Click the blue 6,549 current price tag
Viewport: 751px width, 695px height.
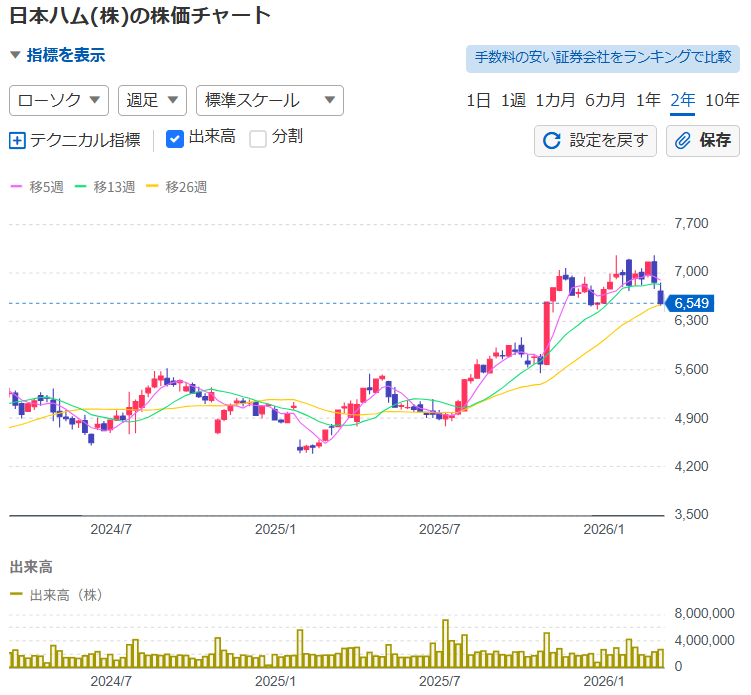(x=690, y=302)
